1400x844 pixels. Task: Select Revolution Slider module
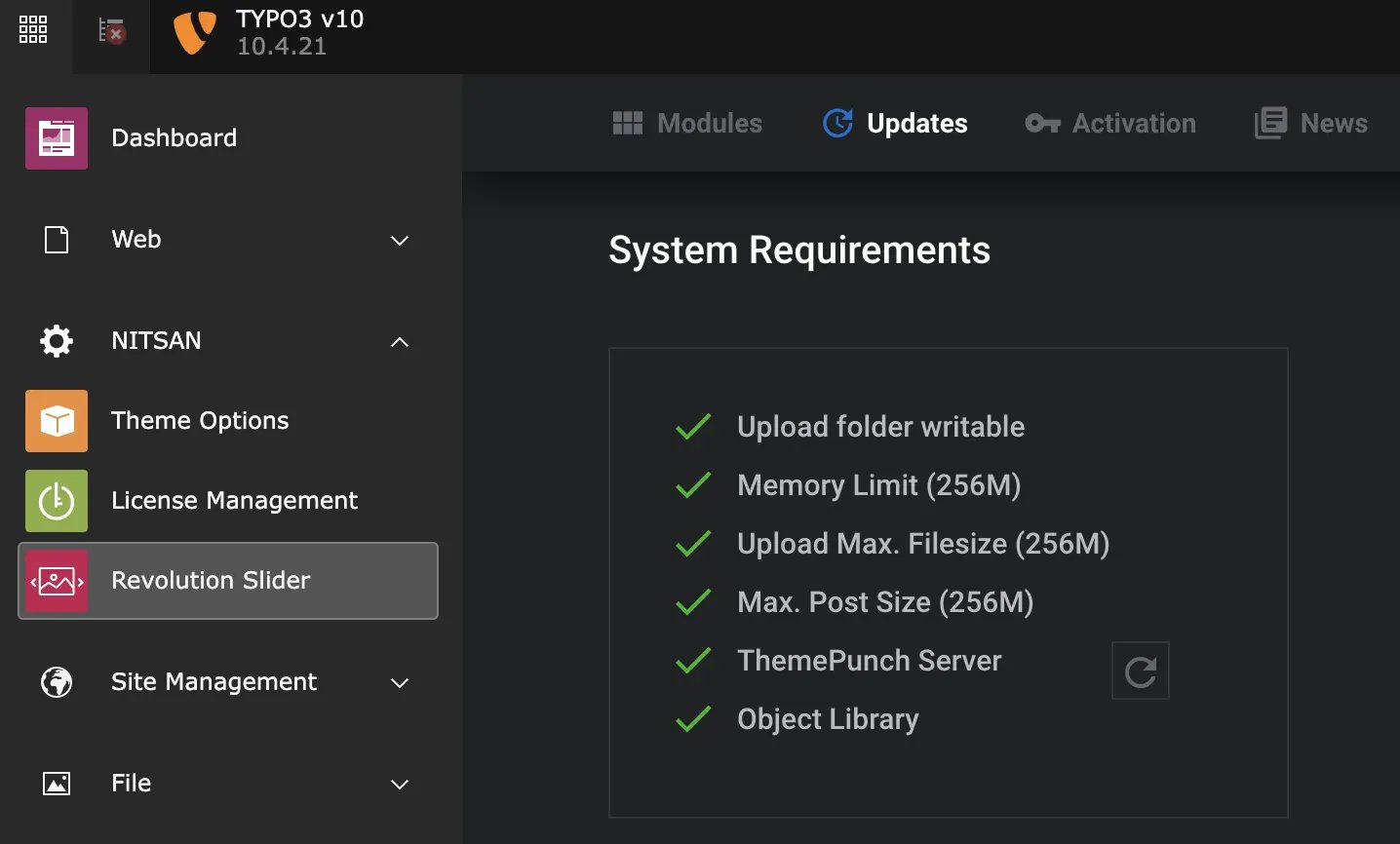click(x=228, y=581)
